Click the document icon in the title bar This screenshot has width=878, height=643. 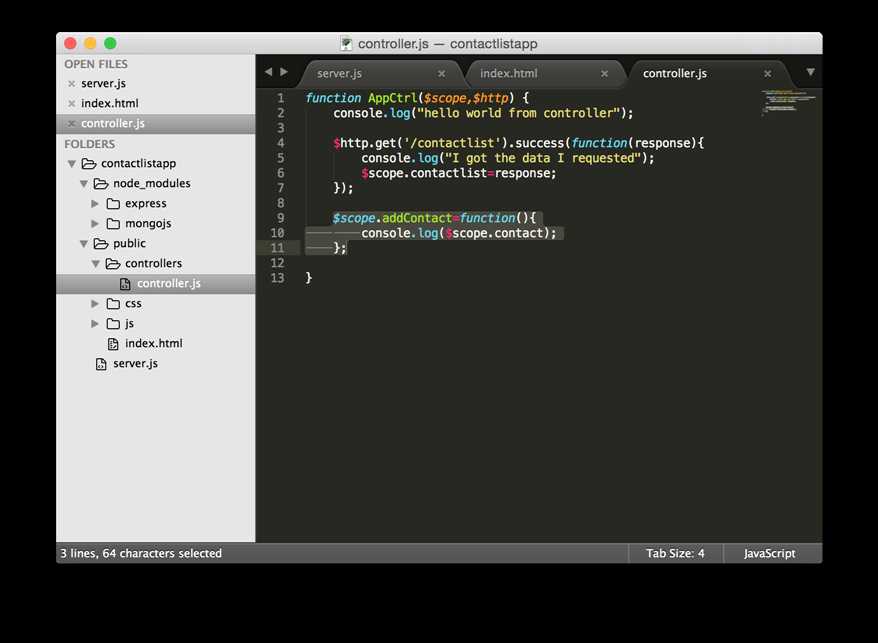pyautogui.click(x=346, y=43)
